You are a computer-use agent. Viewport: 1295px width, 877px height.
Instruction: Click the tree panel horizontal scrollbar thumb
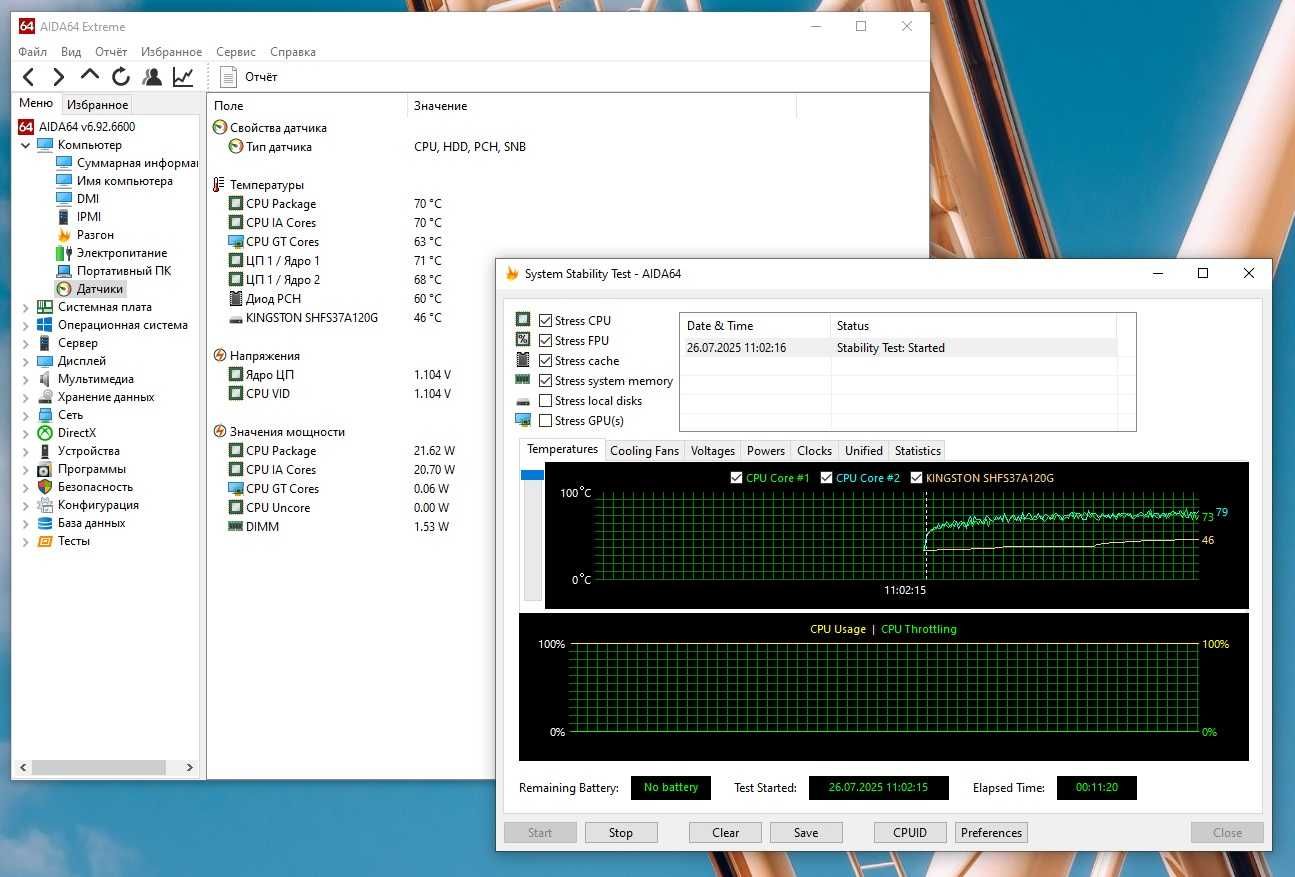98,768
